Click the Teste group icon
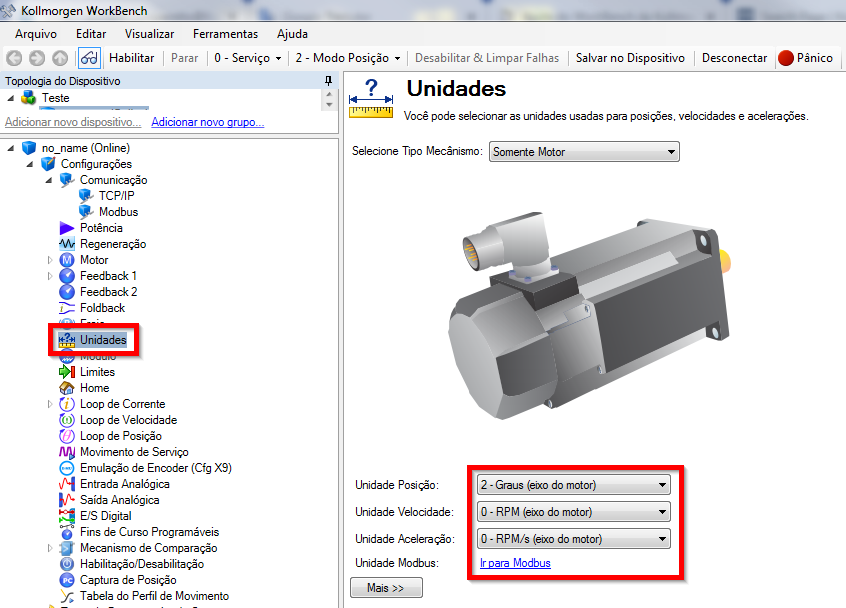 click(29, 98)
